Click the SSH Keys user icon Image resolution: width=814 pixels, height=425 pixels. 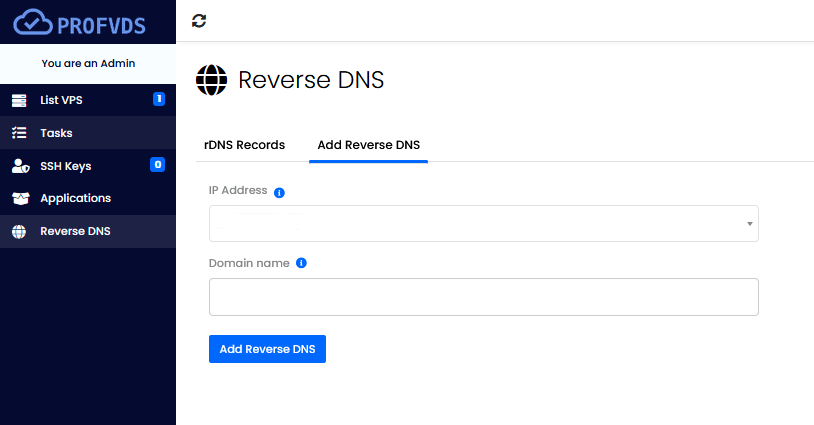pyautogui.click(x=20, y=166)
